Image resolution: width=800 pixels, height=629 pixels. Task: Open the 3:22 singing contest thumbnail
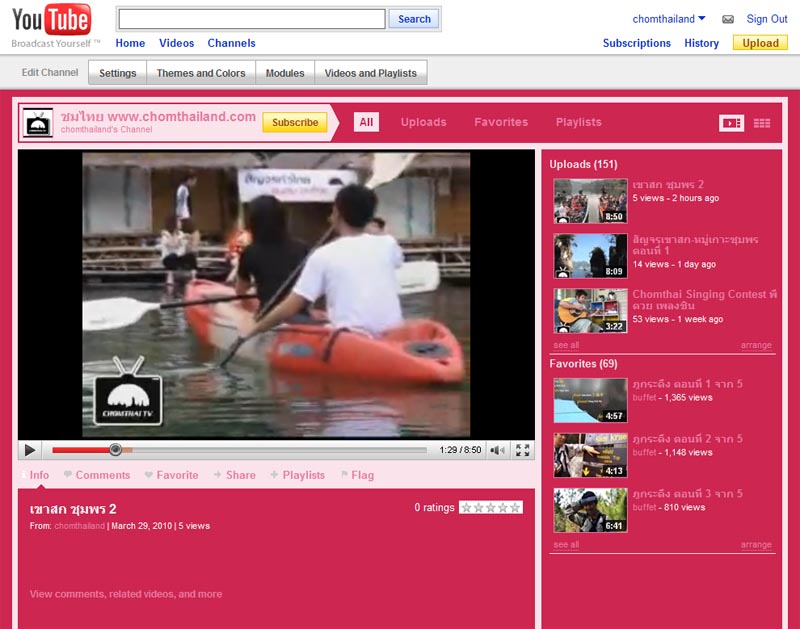pos(590,311)
